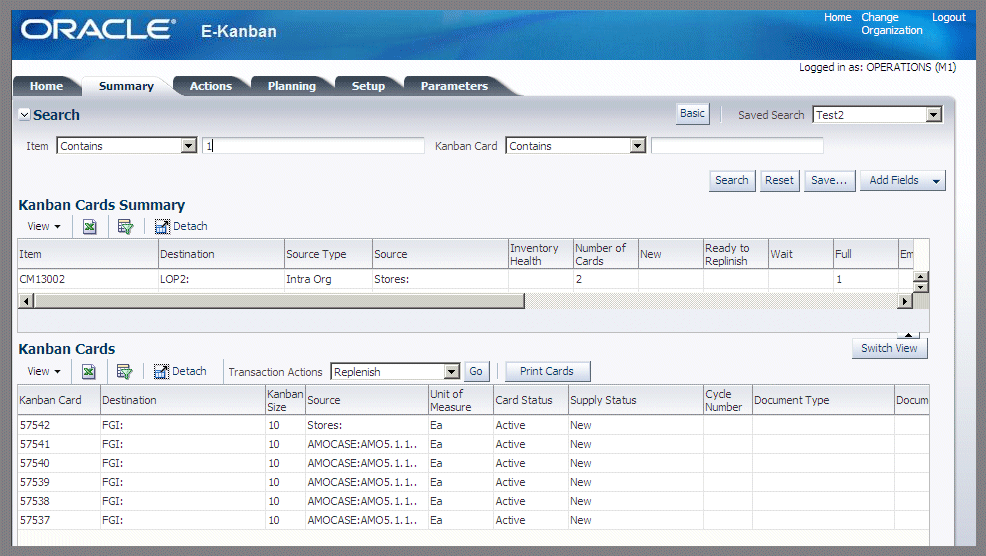Screen dimensions: 986x556
Task: Focus the Item search value field
Action: 313,146
